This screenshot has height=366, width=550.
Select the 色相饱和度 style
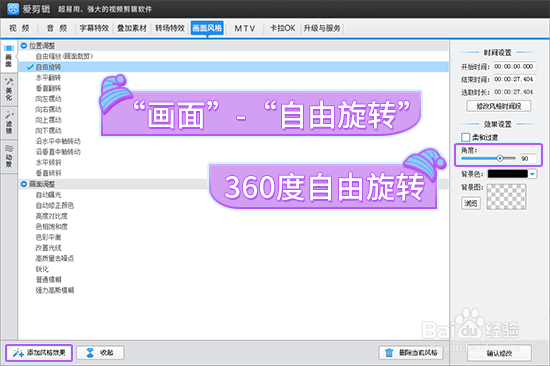coord(52,226)
